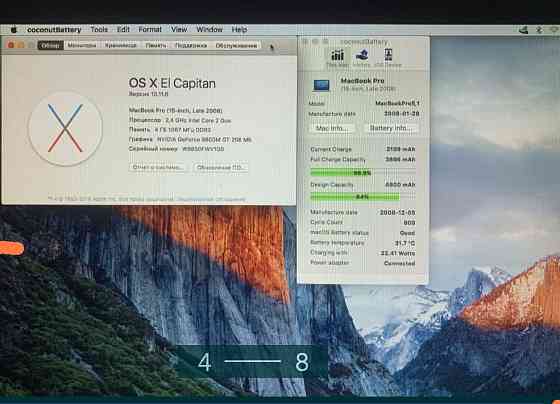Click the license agreement link at bottom
This screenshot has width=560, height=404.
(x=211, y=199)
